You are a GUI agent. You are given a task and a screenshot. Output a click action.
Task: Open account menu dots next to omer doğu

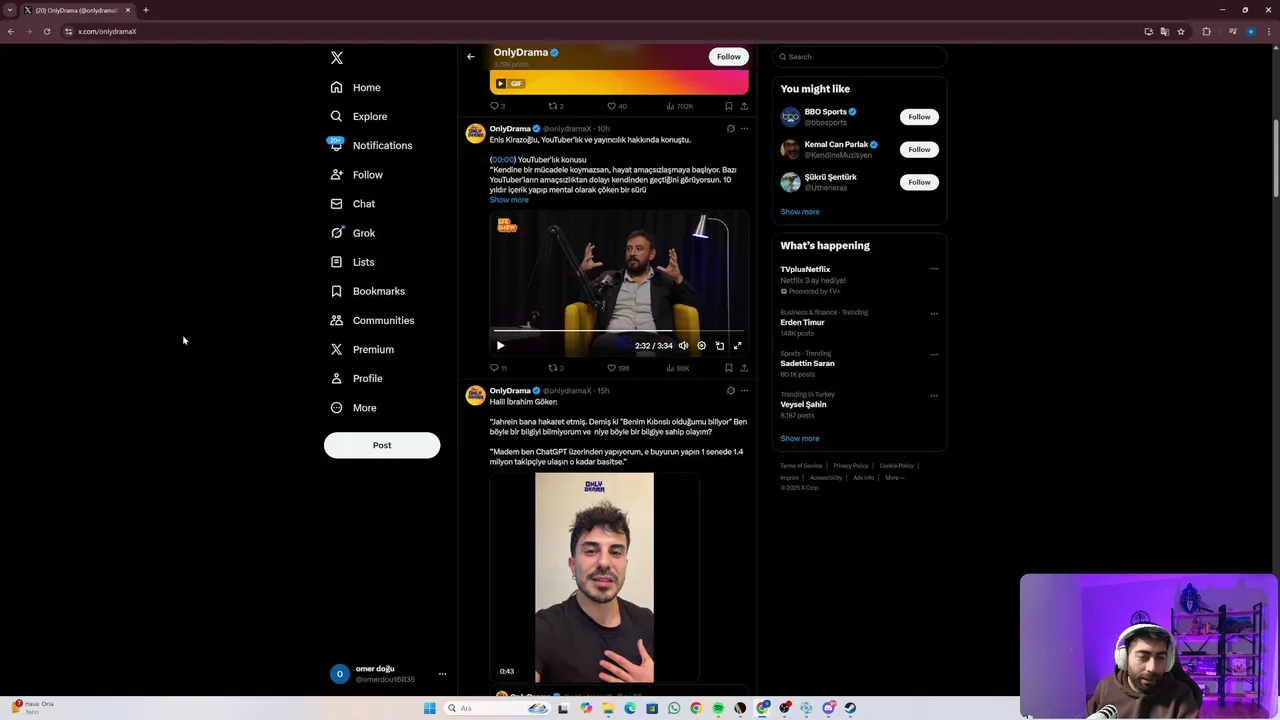tap(442, 674)
